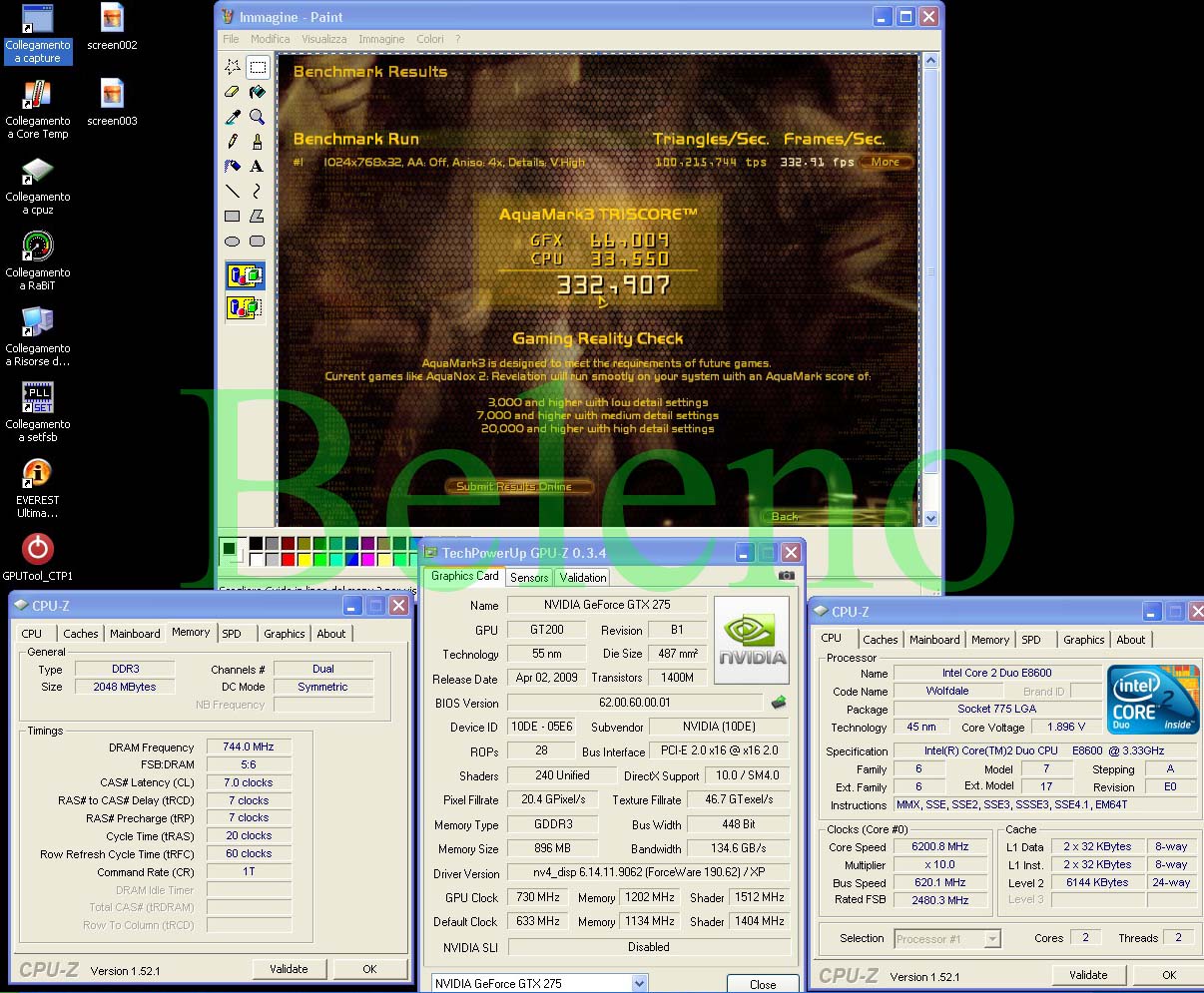The width and height of the screenshot is (1204, 993).
Task: Open the EVEREST Ultimate desktop icon
Action: [38, 489]
